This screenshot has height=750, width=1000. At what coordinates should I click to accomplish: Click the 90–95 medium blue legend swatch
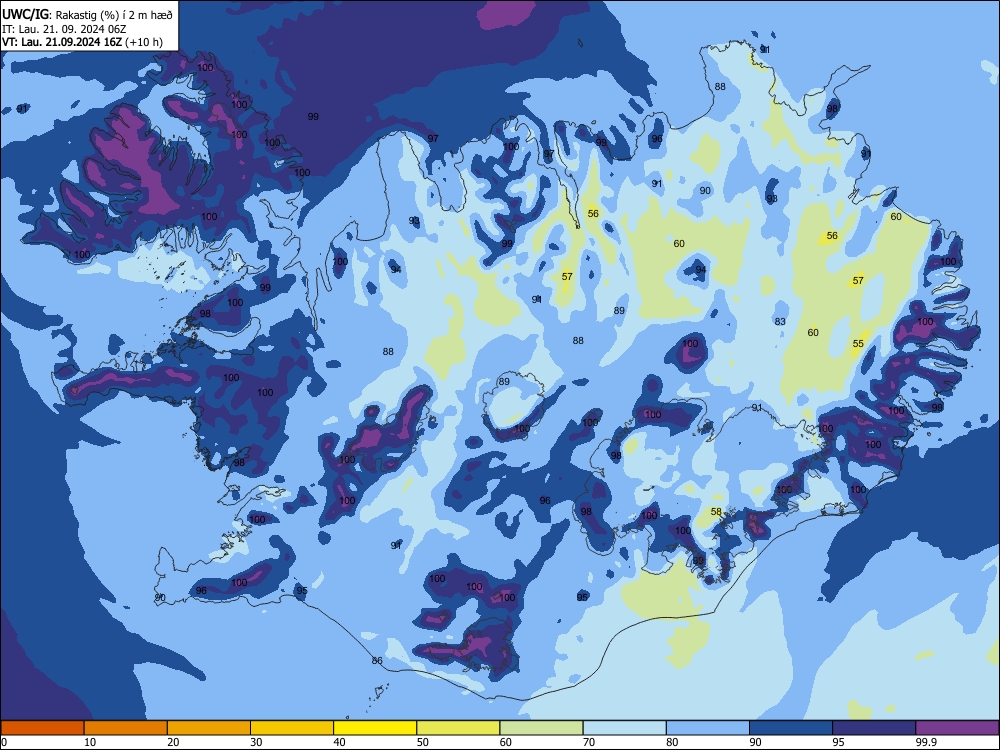pos(791,728)
